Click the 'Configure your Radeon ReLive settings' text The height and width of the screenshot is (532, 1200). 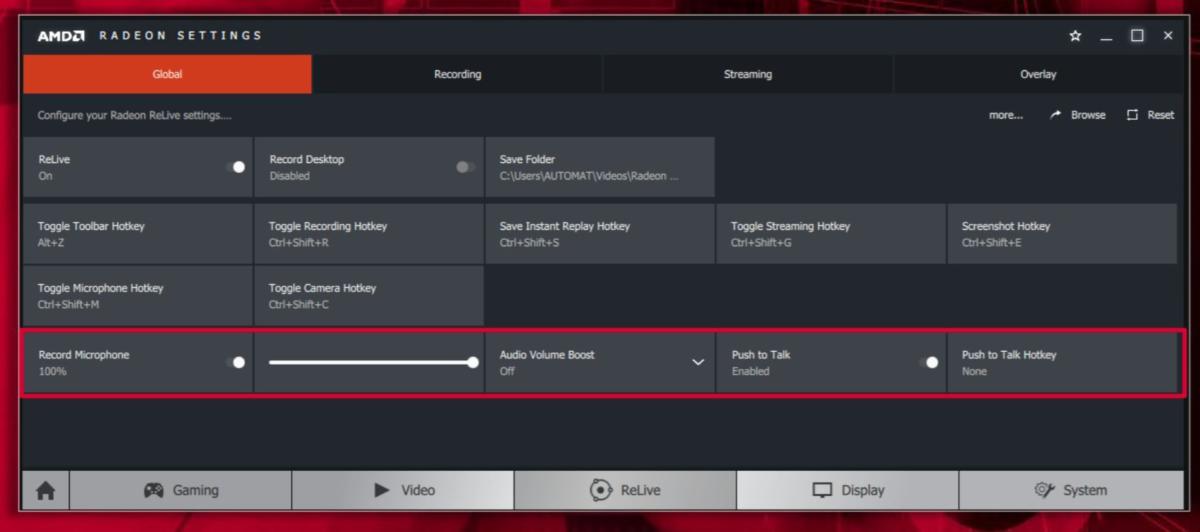point(134,115)
